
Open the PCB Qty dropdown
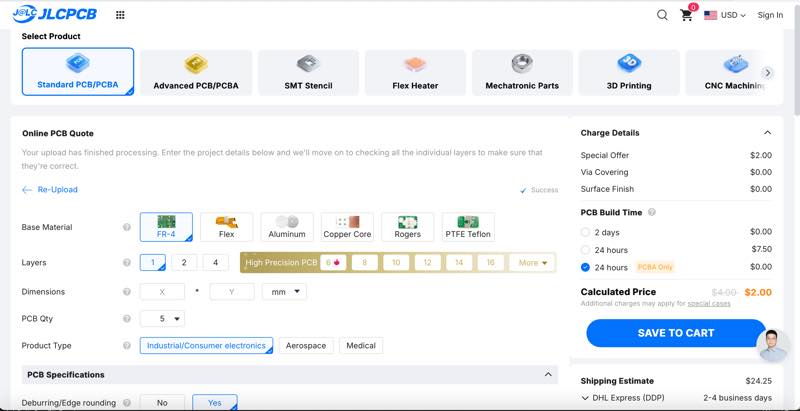[162, 319]
